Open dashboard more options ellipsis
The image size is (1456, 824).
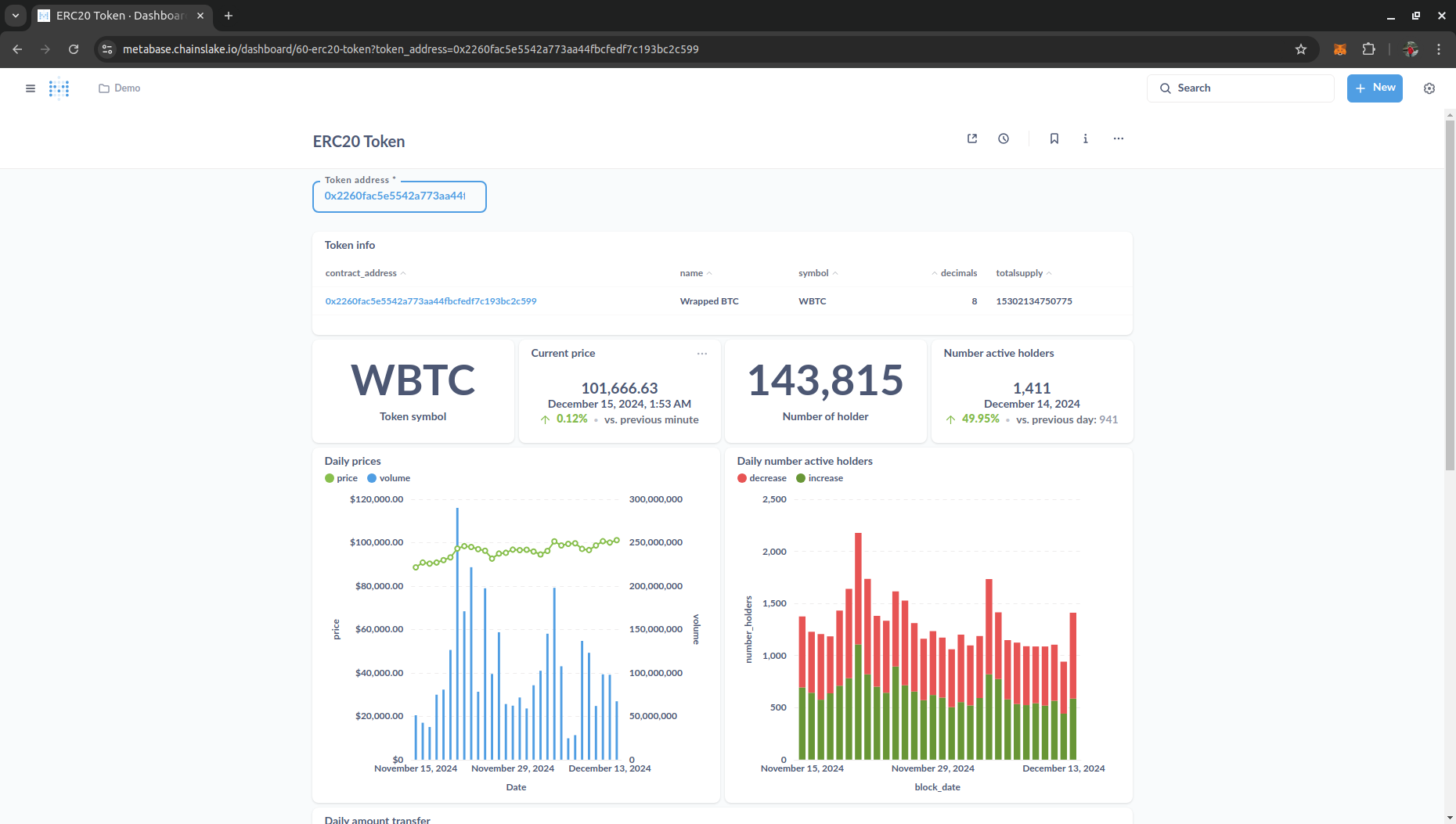[x=1119, y=139]
